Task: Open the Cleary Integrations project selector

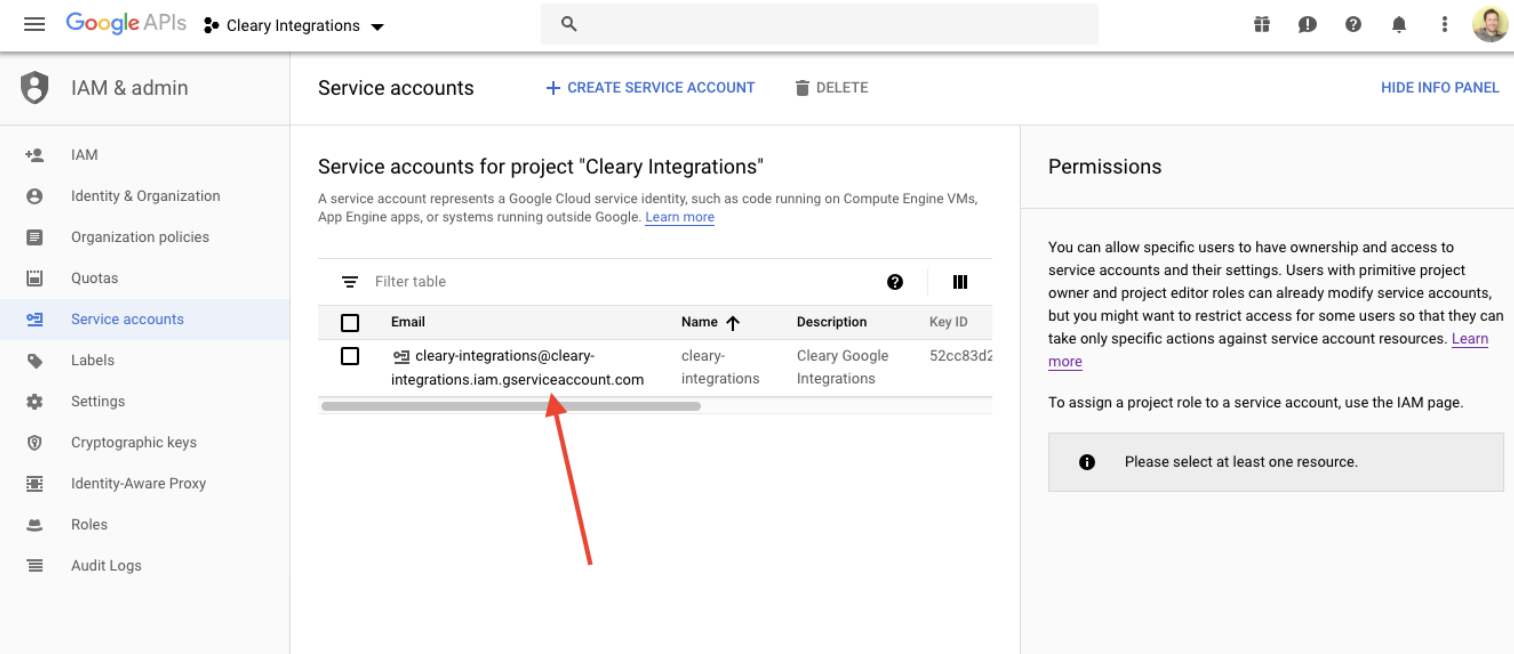Action: (x=294, y=26)
